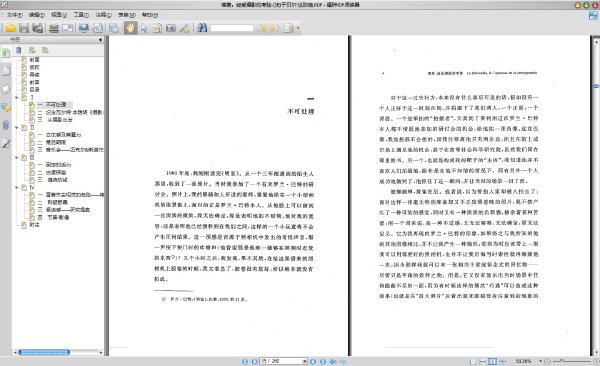Open the 编辑 (Edit) menu

[37, 15]
